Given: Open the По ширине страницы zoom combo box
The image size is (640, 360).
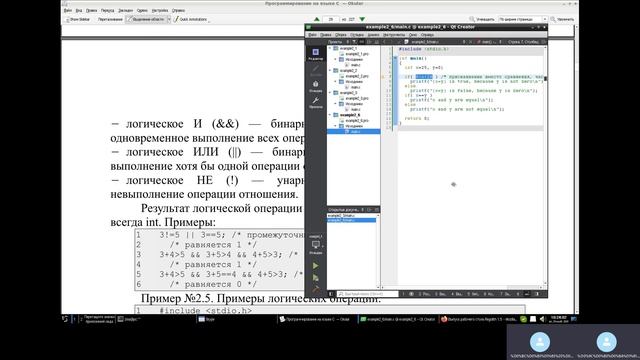Looking at the screenshot, I should 523,19.
